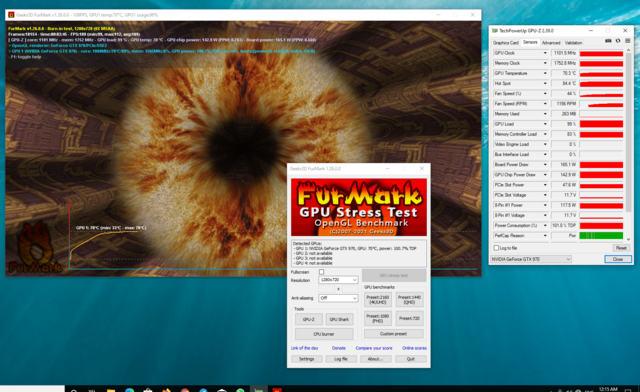
Task: Click the GPU Load red sensor graph
Action: tap(601, 124)
